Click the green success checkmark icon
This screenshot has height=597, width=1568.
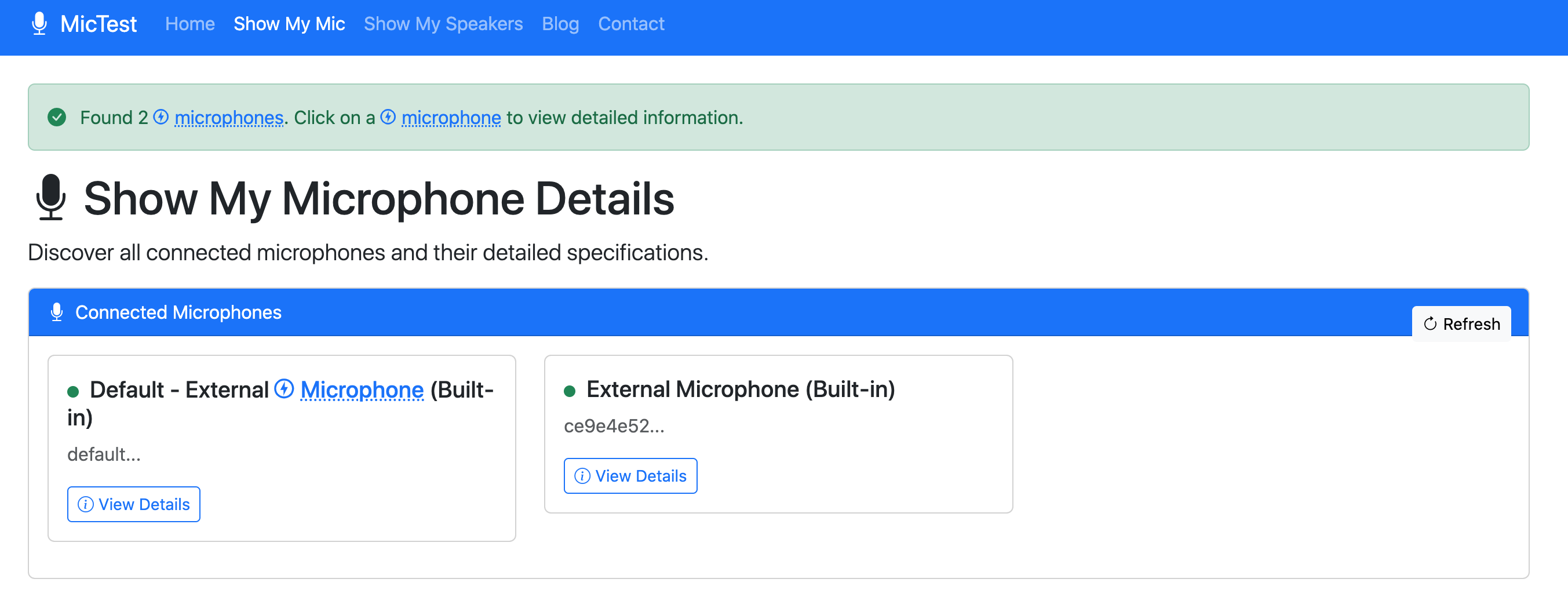point(57,117)
